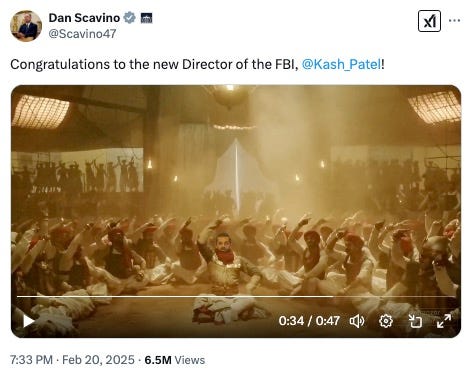Open the Grok xI icon button

[429, 21]
